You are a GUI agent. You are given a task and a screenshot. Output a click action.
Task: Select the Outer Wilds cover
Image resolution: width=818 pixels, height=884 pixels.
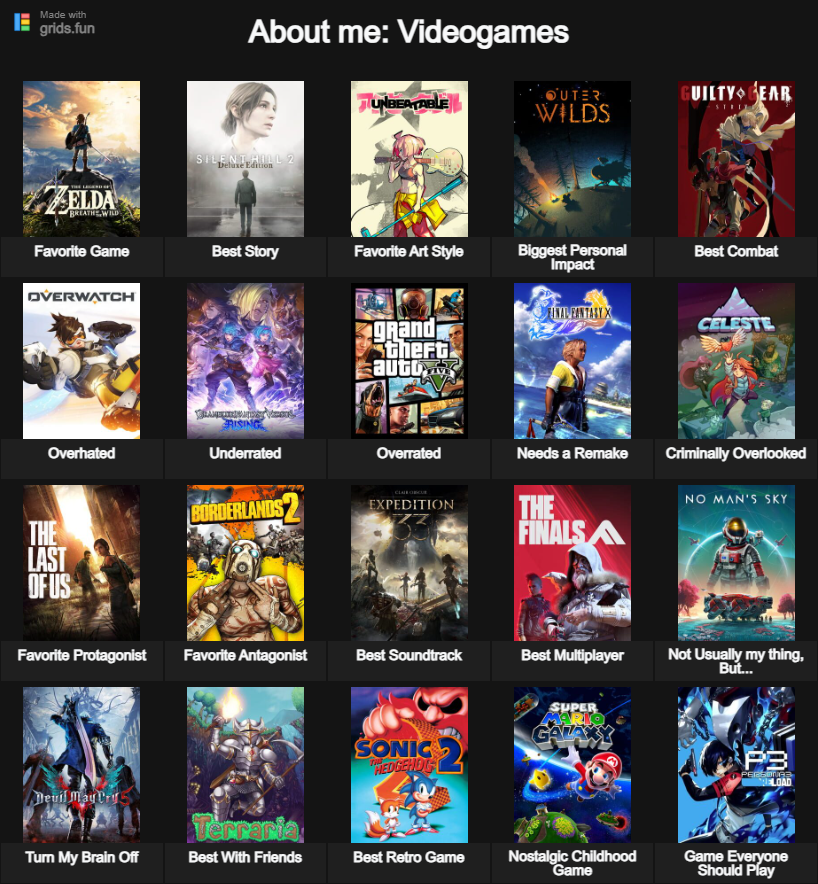(x=572, y=158)
